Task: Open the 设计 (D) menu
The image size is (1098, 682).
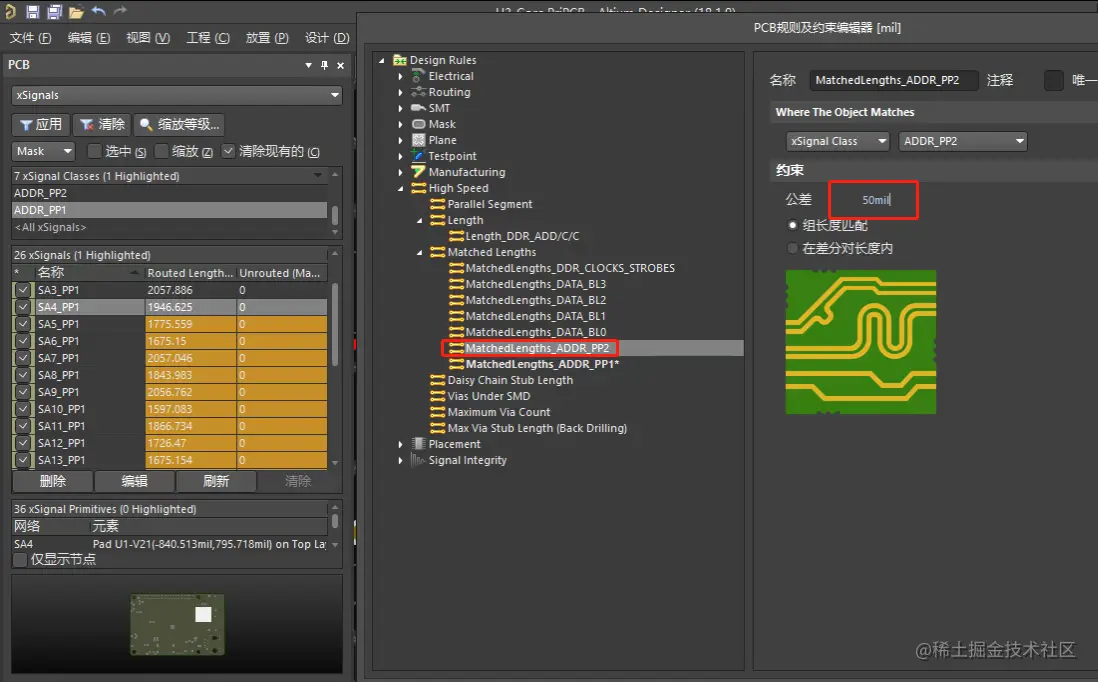Action: [327, 38]
